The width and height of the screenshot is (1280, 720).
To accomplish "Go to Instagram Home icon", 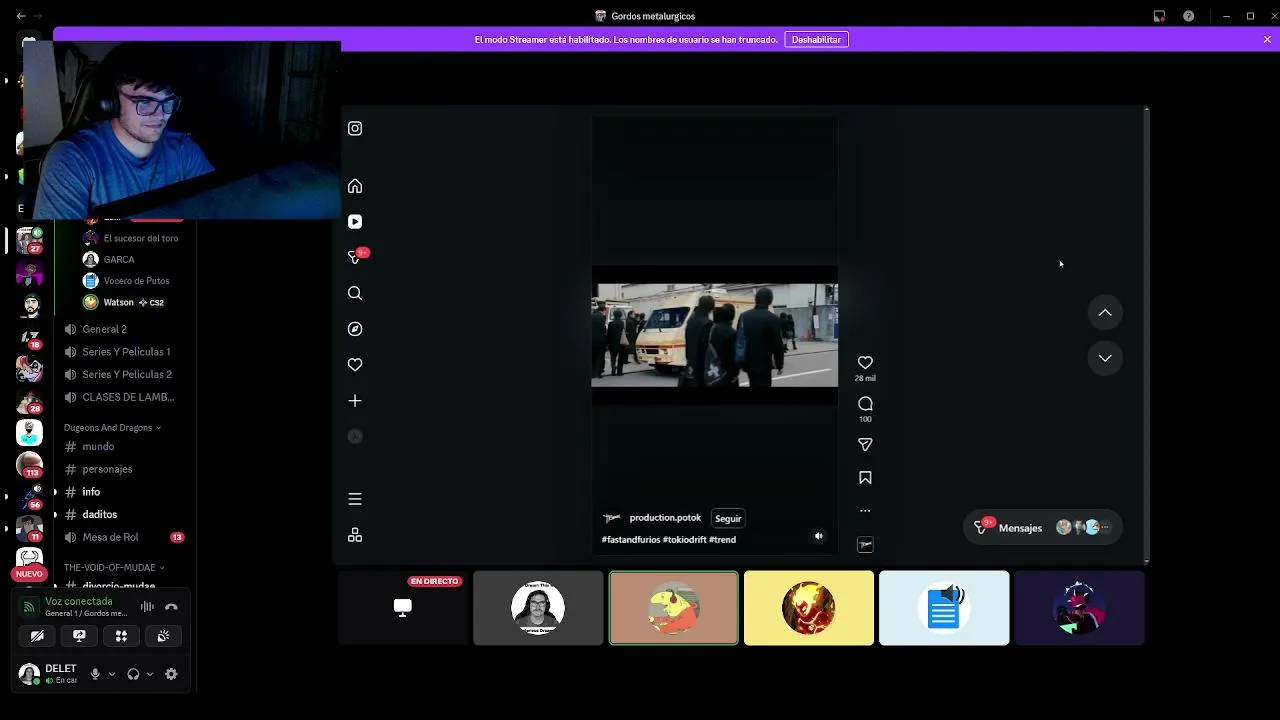I will (355, 186).
